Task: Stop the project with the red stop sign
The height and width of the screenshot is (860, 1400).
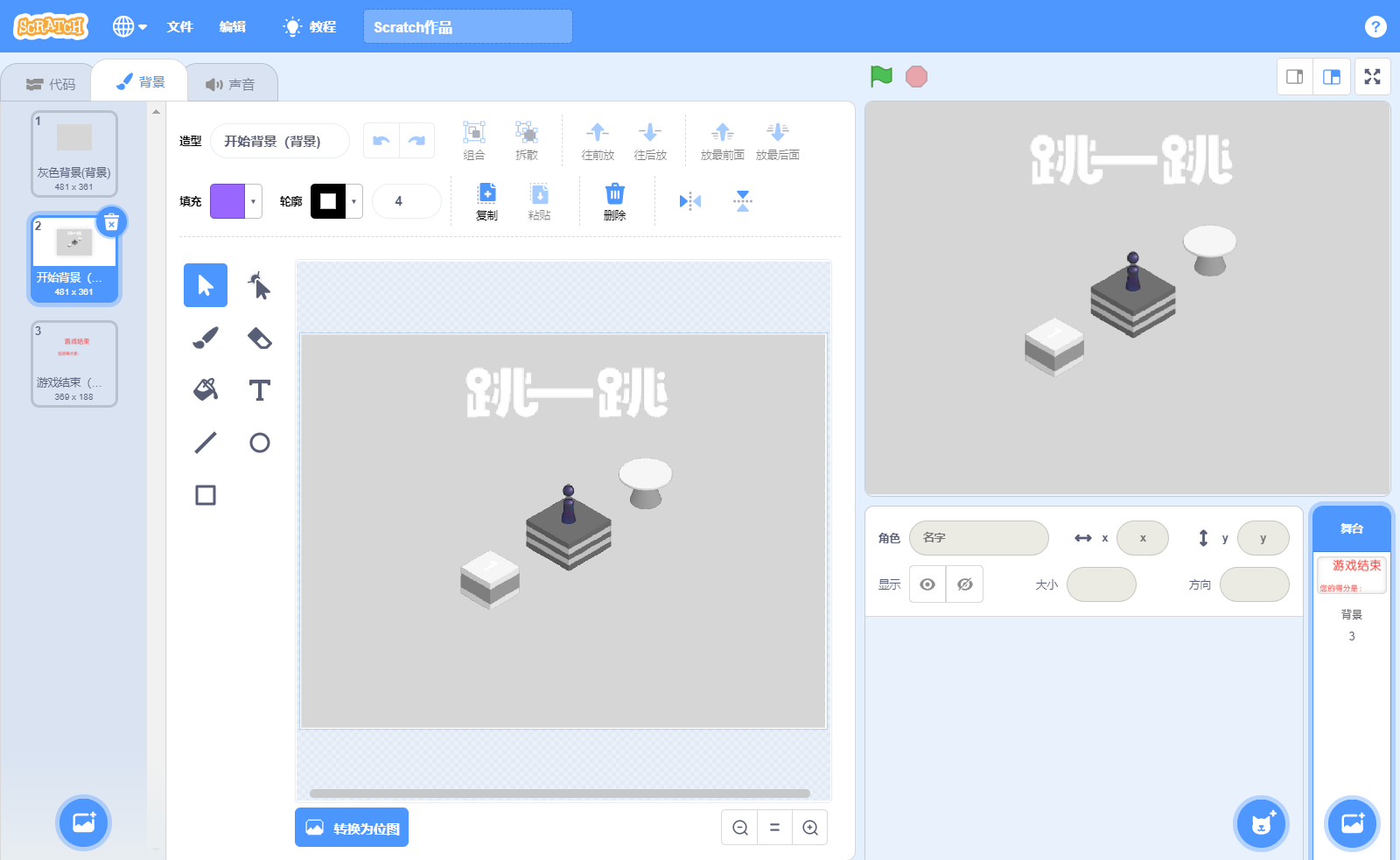Action: pyautogui.click(x=916, y=76)
